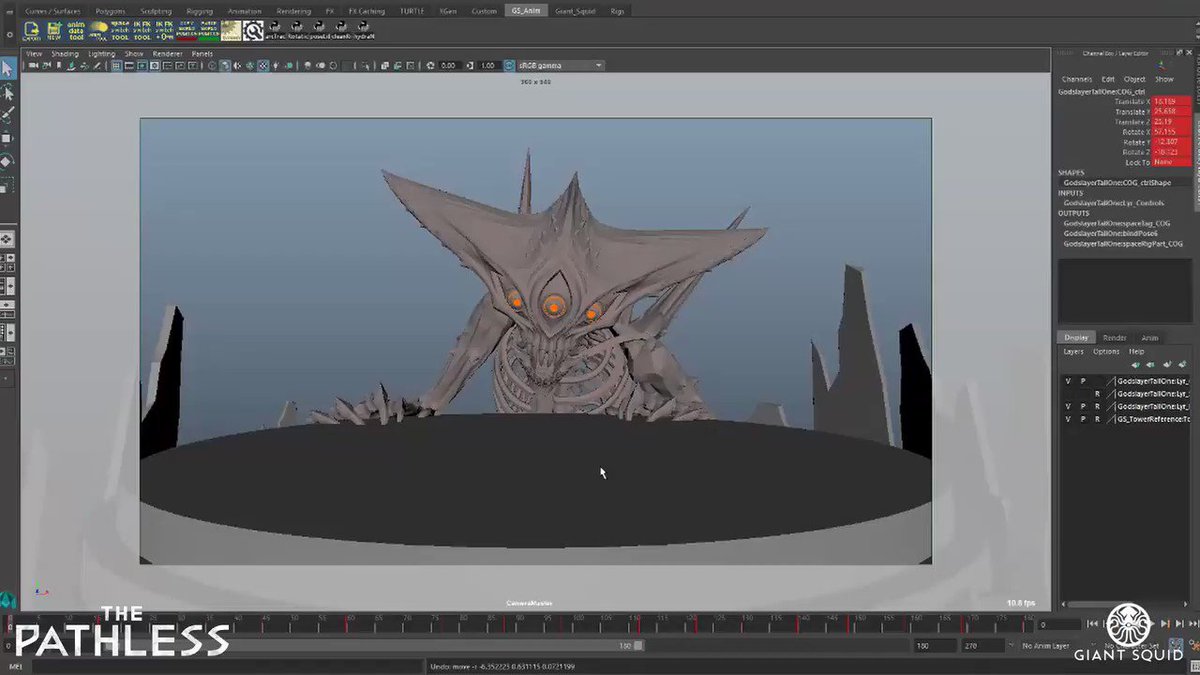
Task: Pick the Paint Selection brush tool in toolbox
Action: [7, 116]
